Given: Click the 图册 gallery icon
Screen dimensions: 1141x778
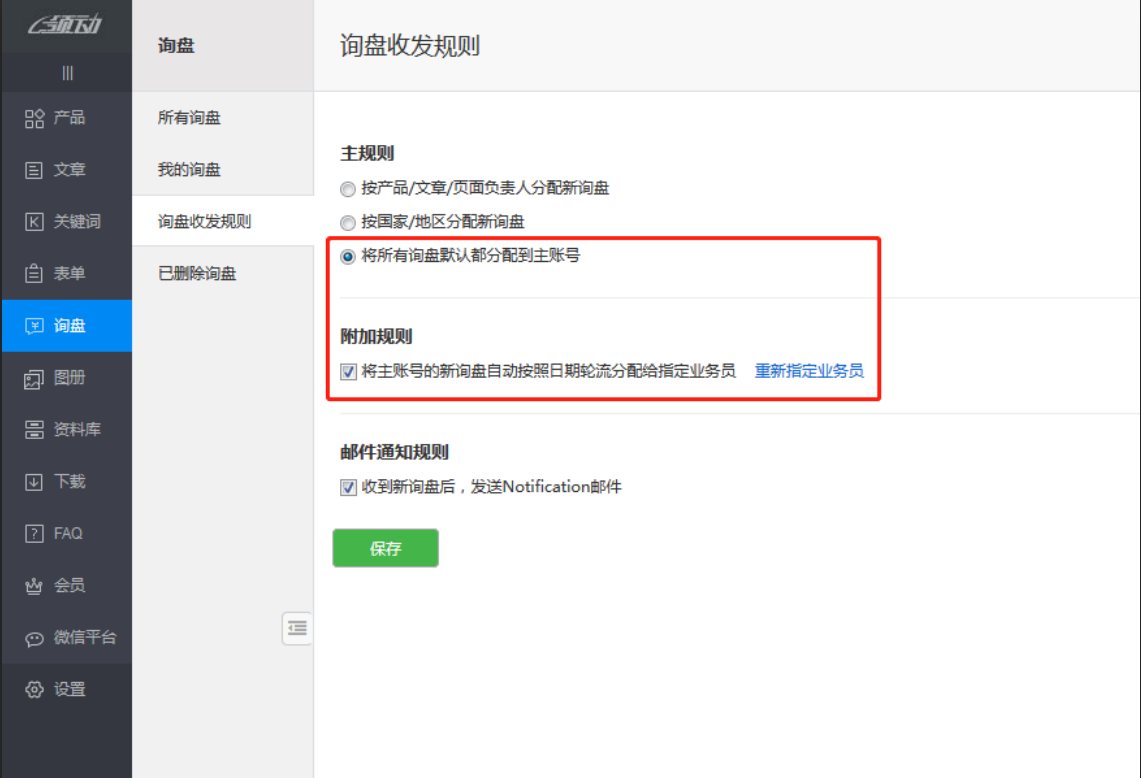Looking at the screenshot, I should 34,378.
